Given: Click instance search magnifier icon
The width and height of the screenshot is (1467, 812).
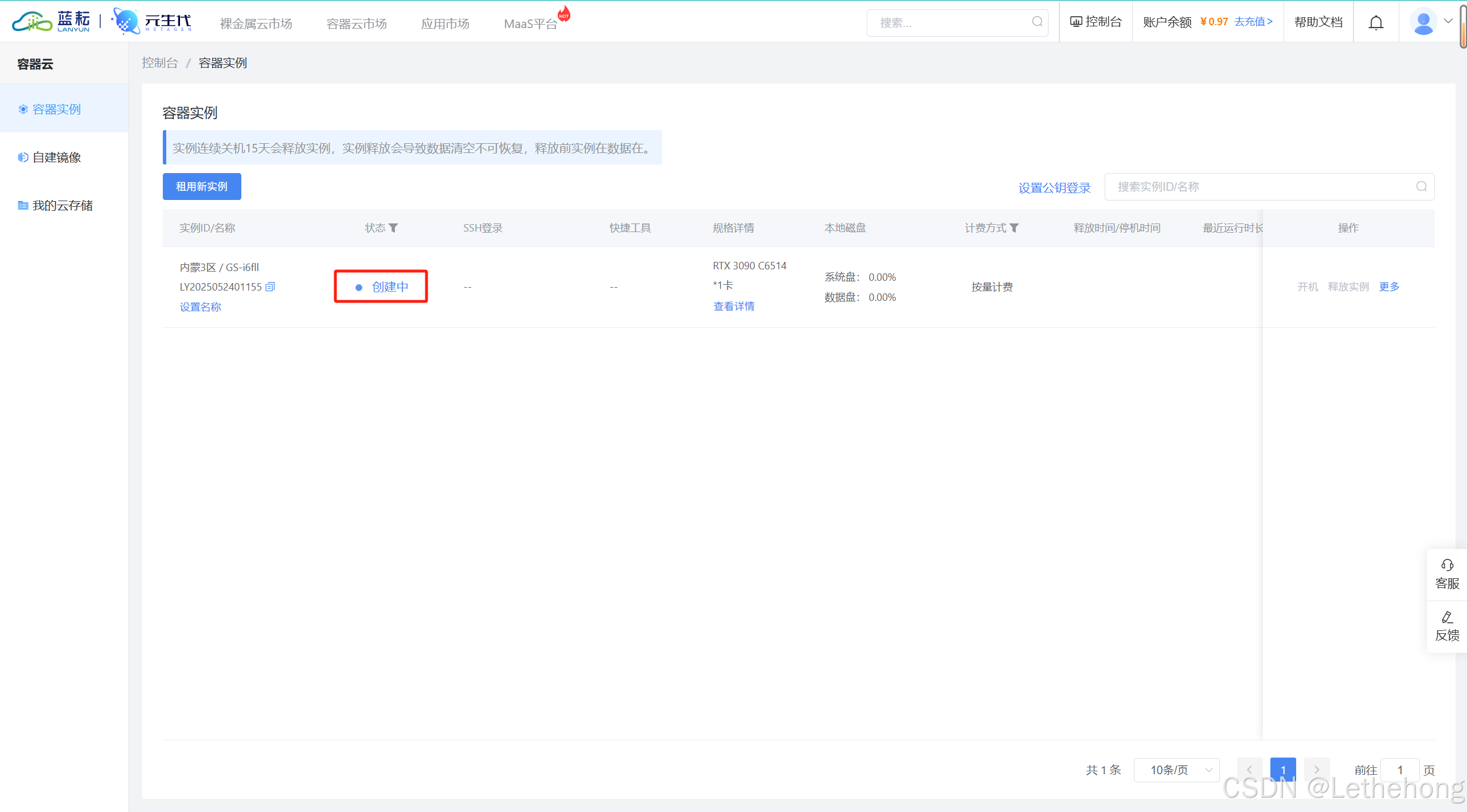Looking at the screenshot, I should [x=1421, y=187].
